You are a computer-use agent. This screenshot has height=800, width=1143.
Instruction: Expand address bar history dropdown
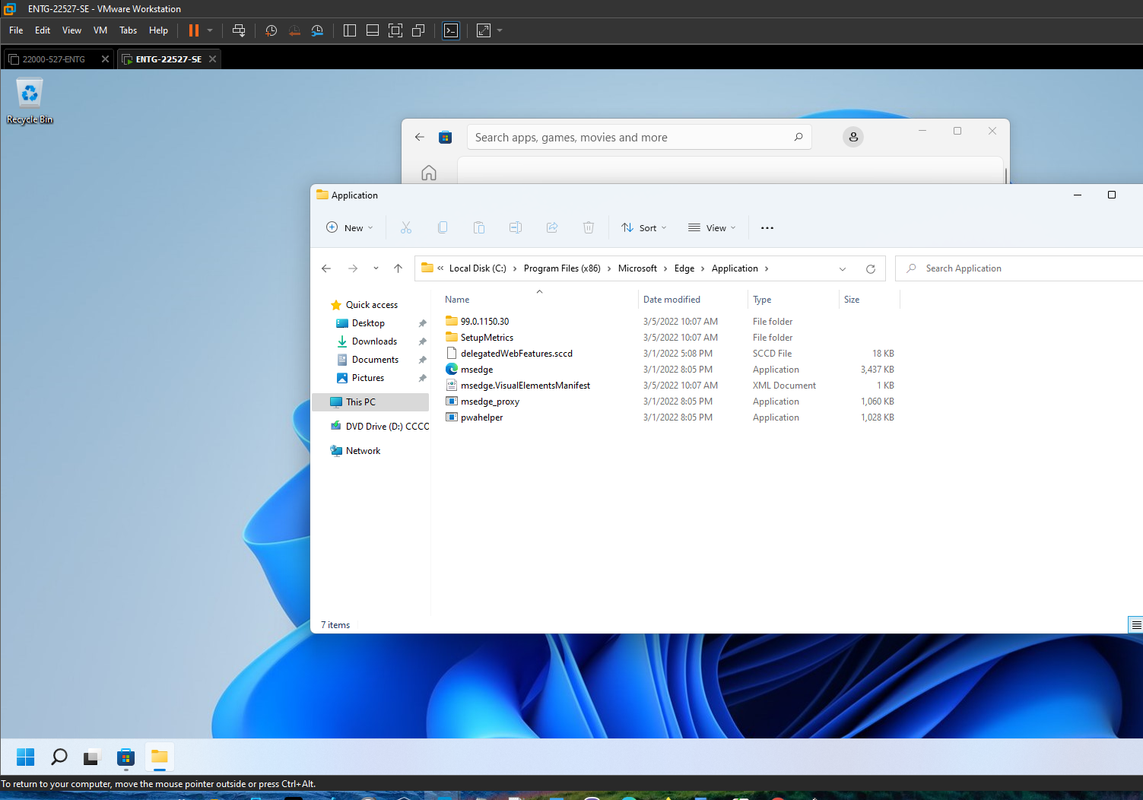pos(843,269)
